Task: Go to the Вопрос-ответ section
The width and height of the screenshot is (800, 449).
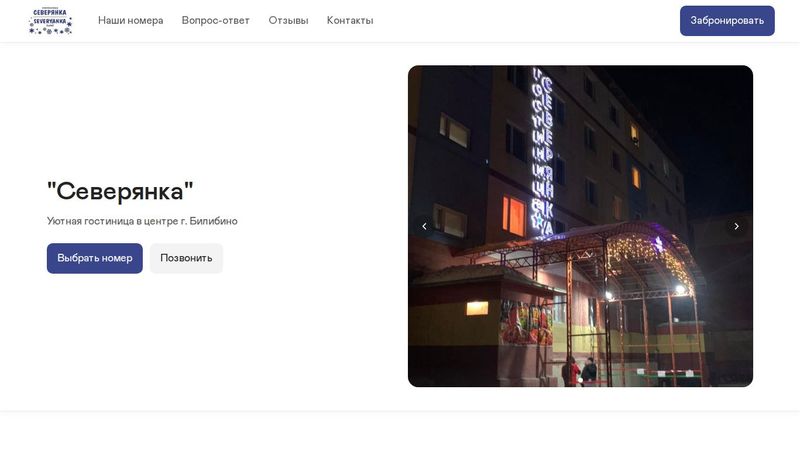Action: (216, 20)
